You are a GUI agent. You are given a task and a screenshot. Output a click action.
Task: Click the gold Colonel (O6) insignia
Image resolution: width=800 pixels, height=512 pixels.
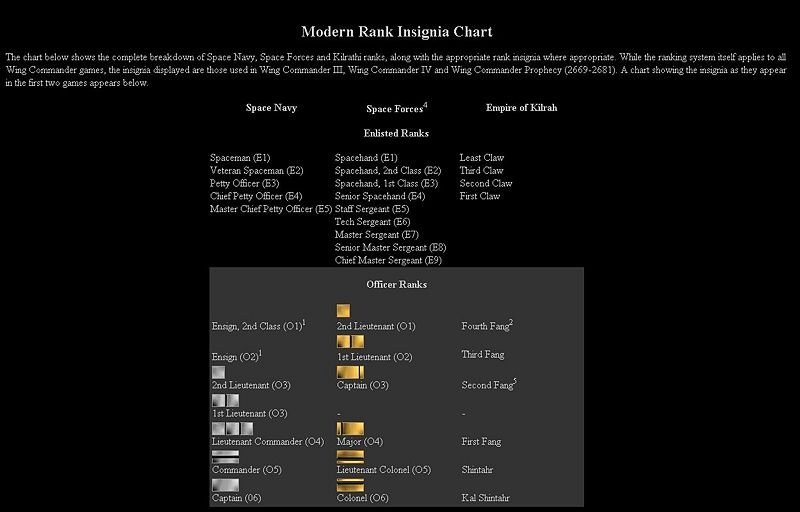tap(350, 485)
